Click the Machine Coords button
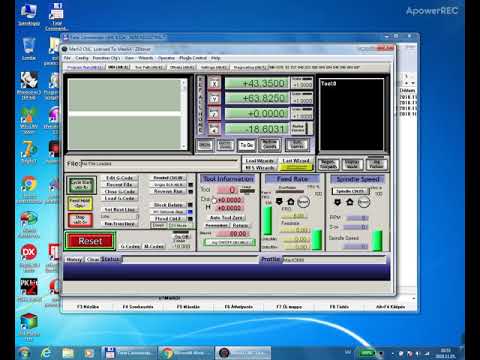The height and width of the screenshot is (360, 480). pyautogui.click(x=270, y=145)
